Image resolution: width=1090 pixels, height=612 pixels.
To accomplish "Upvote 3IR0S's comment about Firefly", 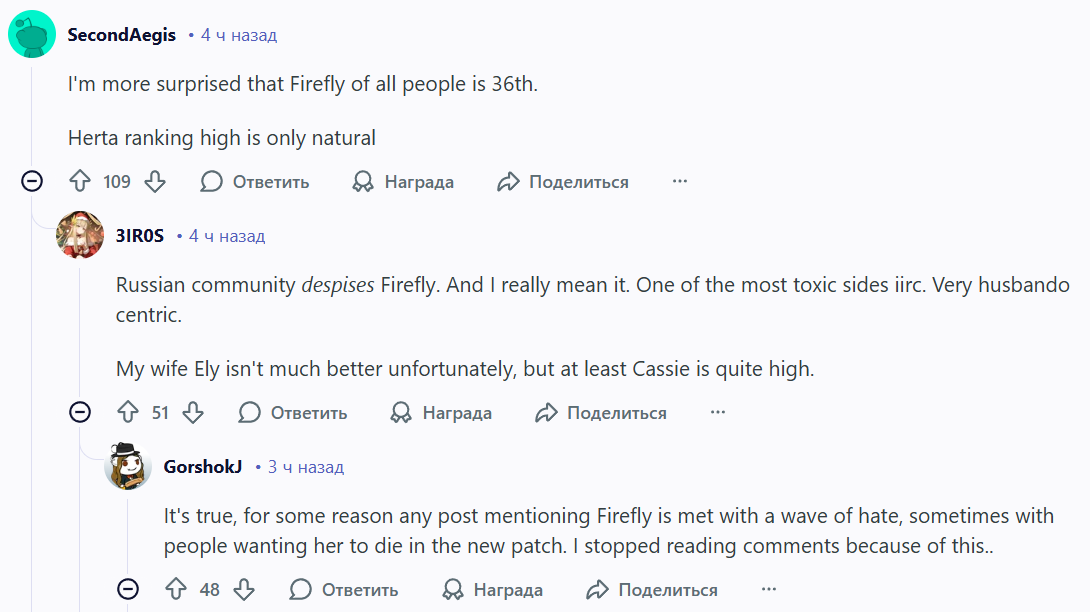I will point(128,412).
